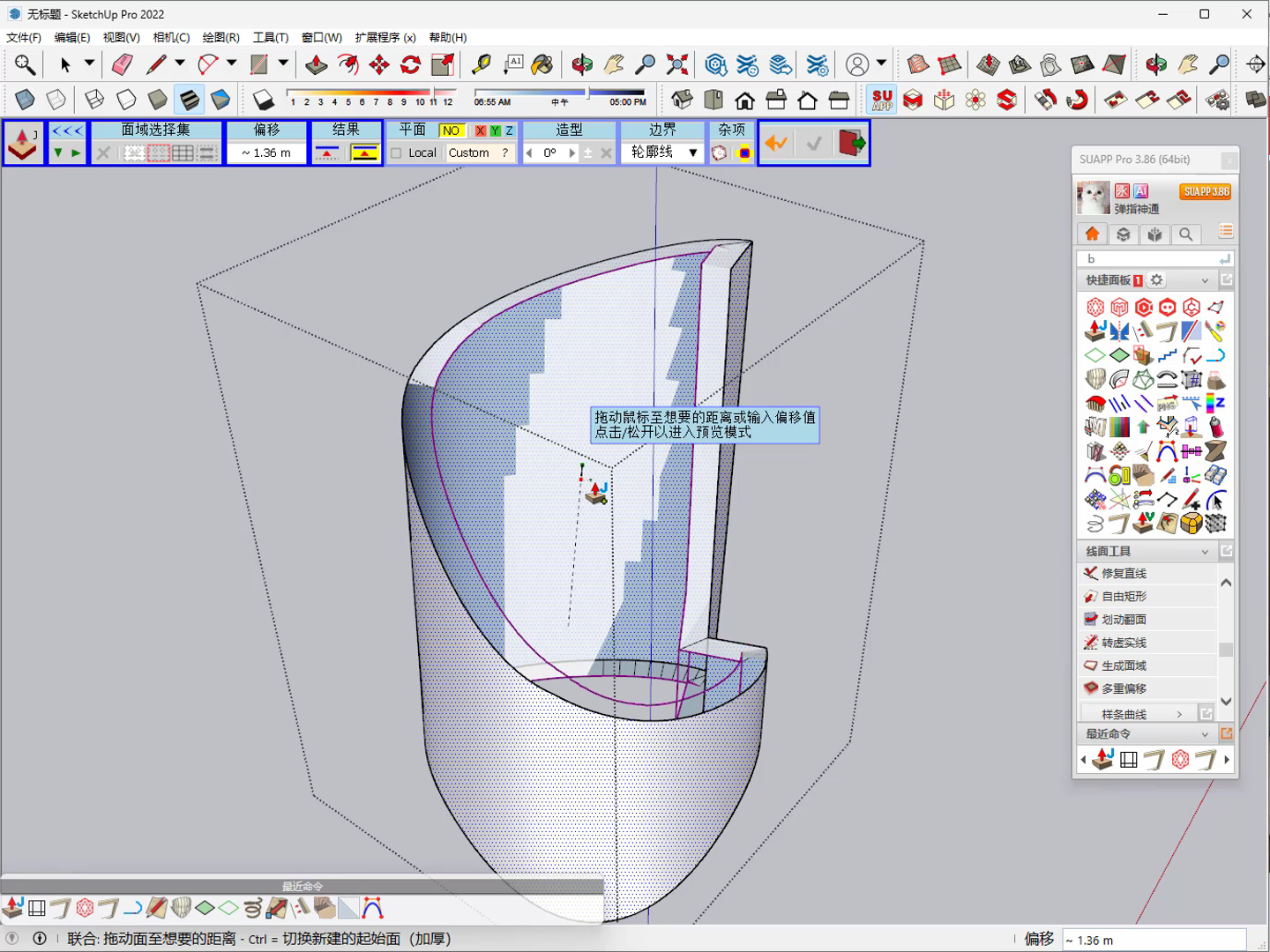Open the 扩展程序 menu
Image resolution: width=1270 pixels, height=952 pixels.
(385, 37)
